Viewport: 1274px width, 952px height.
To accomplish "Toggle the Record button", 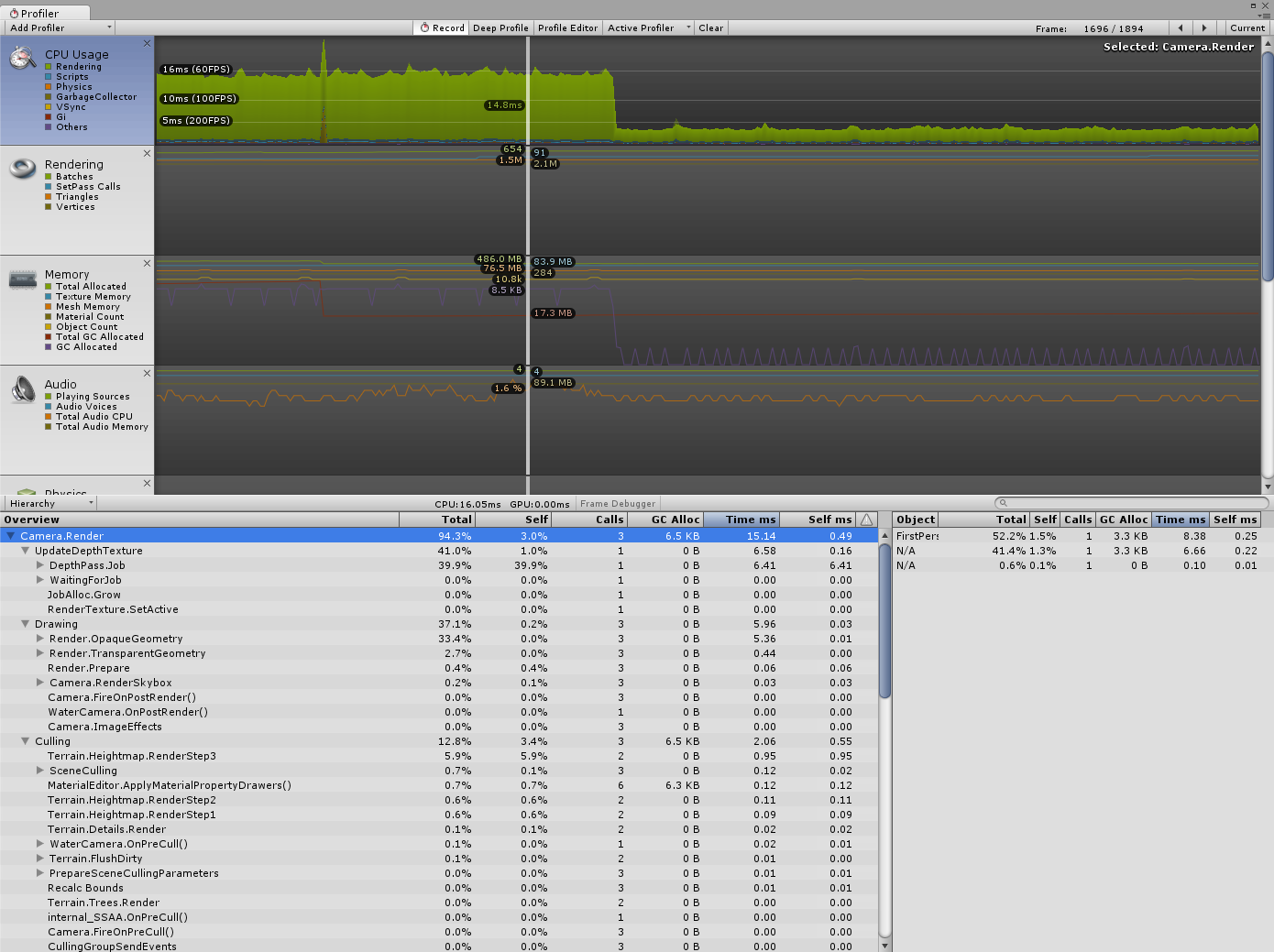I will tap(442, 27).
